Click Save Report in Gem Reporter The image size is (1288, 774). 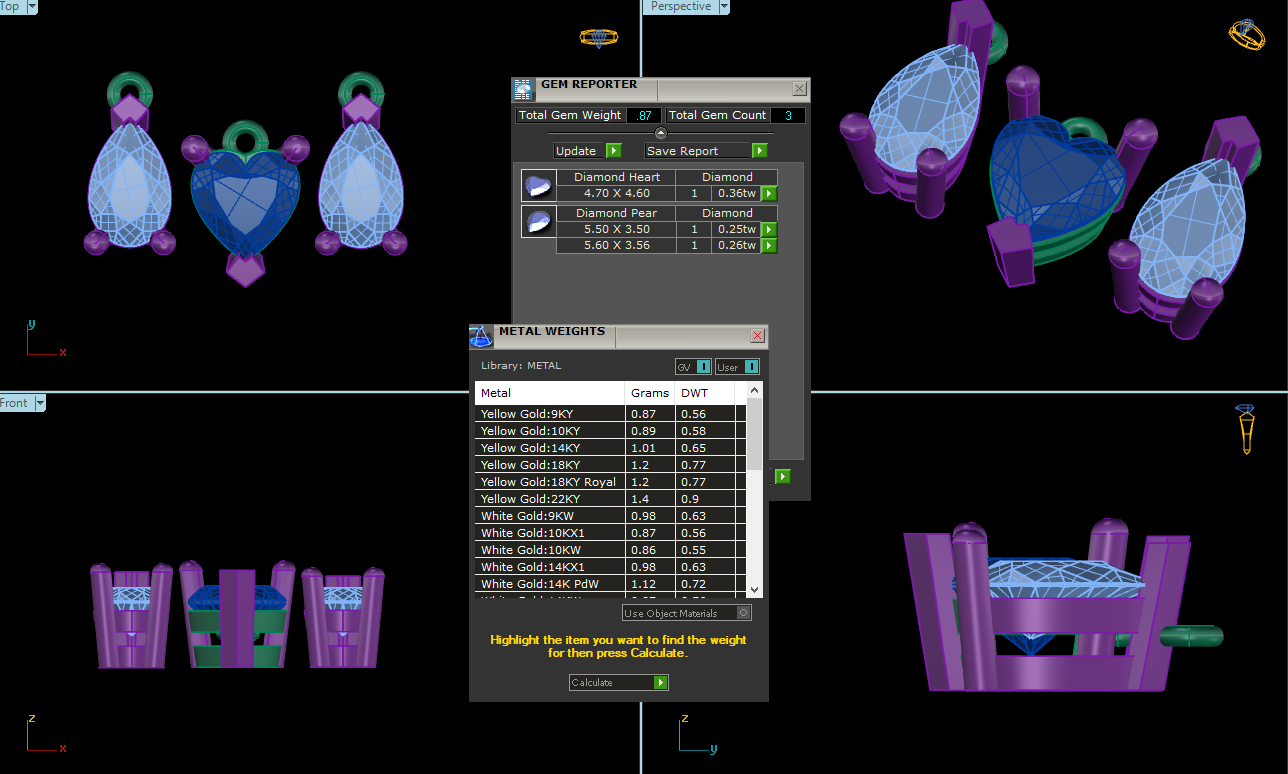(x=706, y=151)
